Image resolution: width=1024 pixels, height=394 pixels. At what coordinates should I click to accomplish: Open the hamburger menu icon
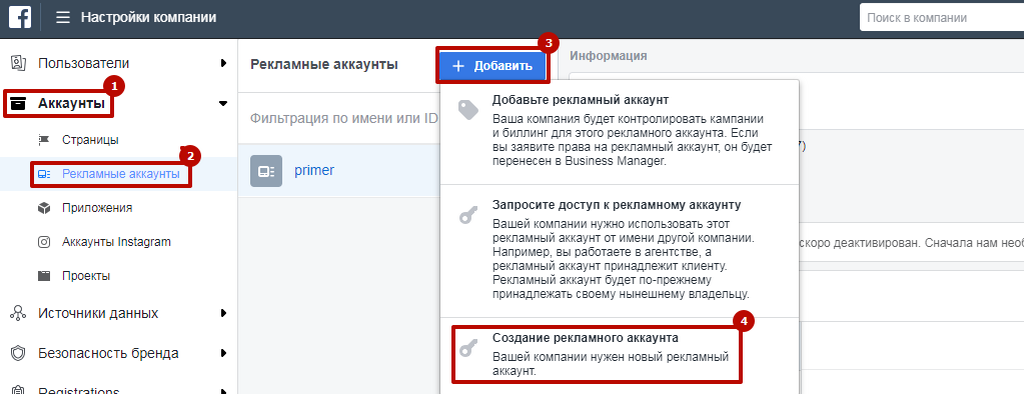[63, 18]
